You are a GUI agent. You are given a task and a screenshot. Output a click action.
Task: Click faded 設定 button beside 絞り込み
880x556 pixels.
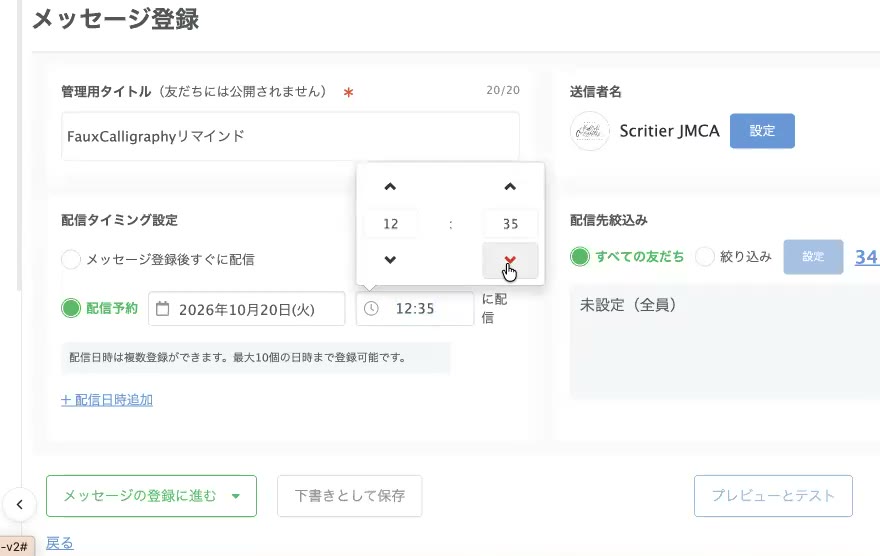pyautogui.click(x=813, y=256)
